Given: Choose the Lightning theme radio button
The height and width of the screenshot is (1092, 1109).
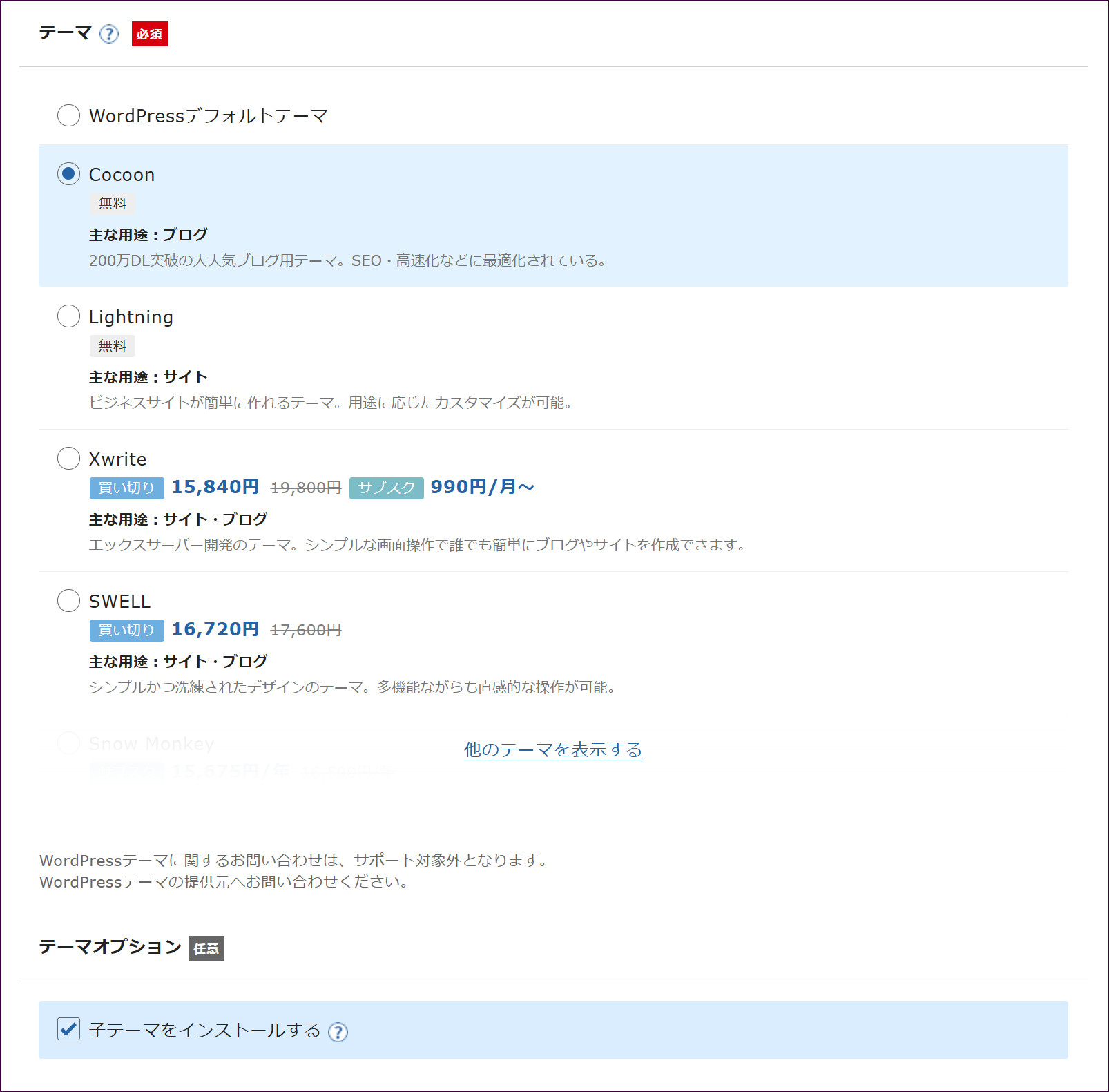Looking at the screenshot, I should tap(68, 316).
